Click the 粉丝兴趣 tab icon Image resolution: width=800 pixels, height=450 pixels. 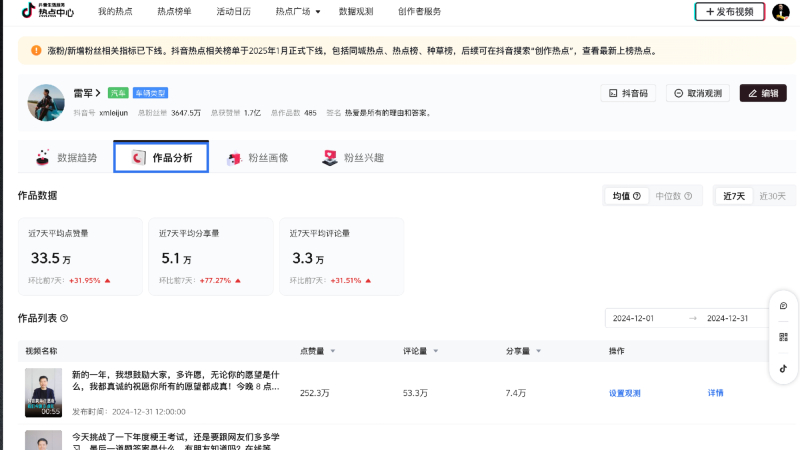pyautogui.click(x=330, y=158)
